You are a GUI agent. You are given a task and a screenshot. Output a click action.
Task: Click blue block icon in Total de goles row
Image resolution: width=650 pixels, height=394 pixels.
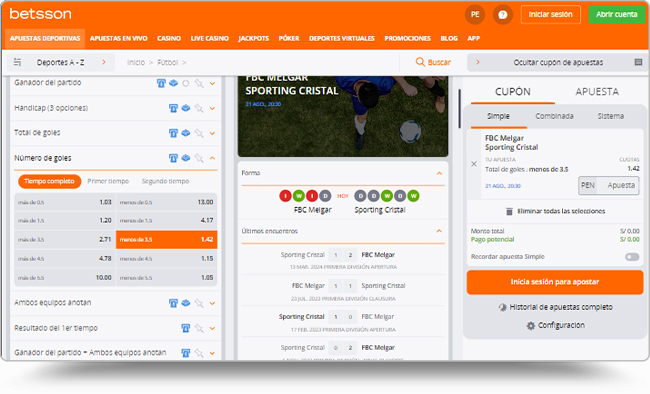coord(186,133)
